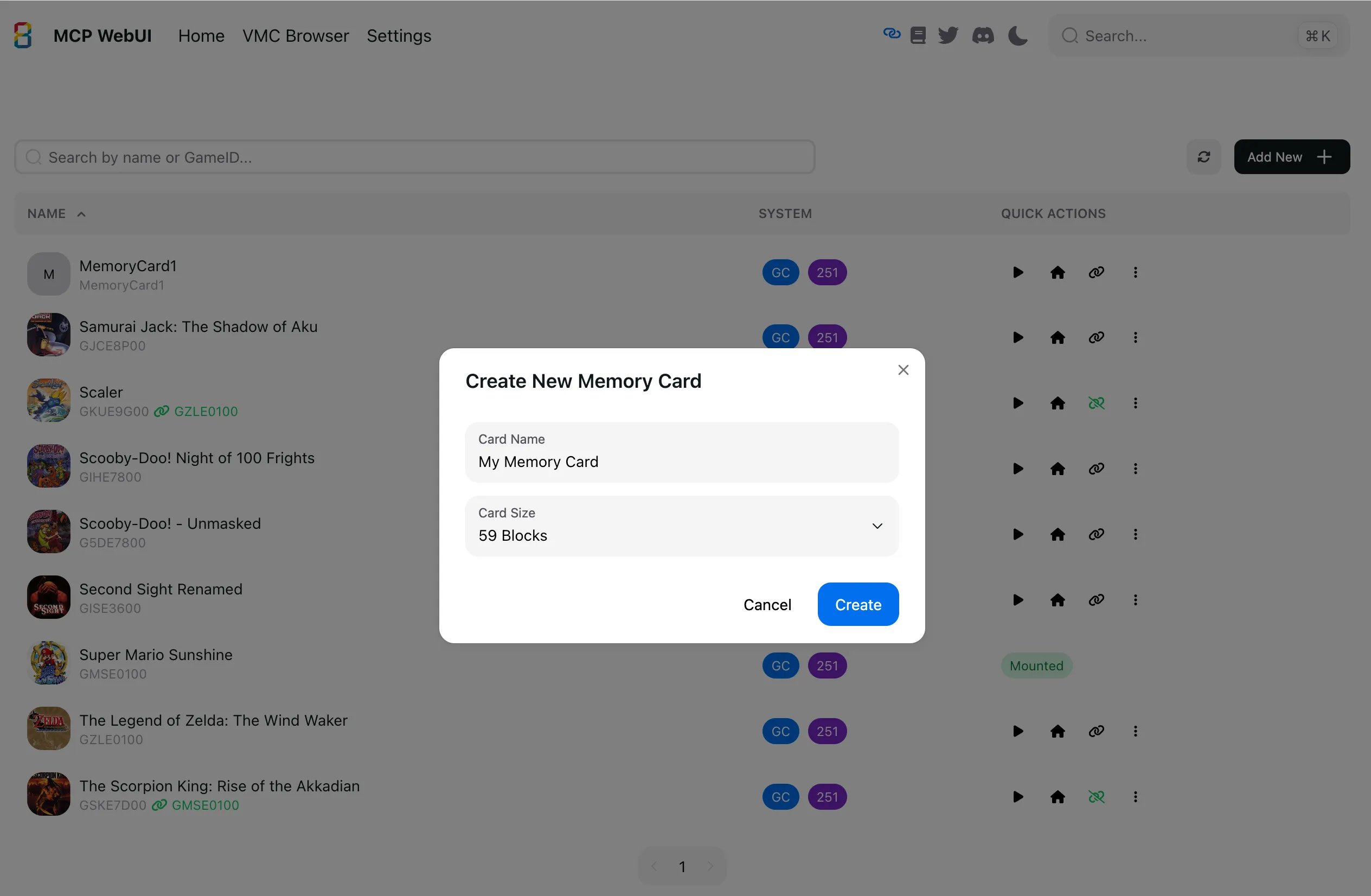
Task: Click play icon for Second Sight Renamed
Action: (x=1018, y=600)
